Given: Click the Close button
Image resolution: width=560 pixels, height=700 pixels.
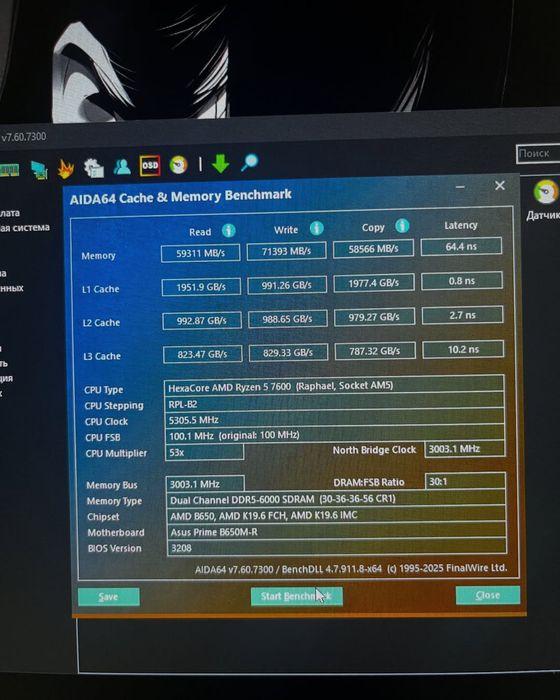Looking at the screenshot, I should [x=488, y=595].
